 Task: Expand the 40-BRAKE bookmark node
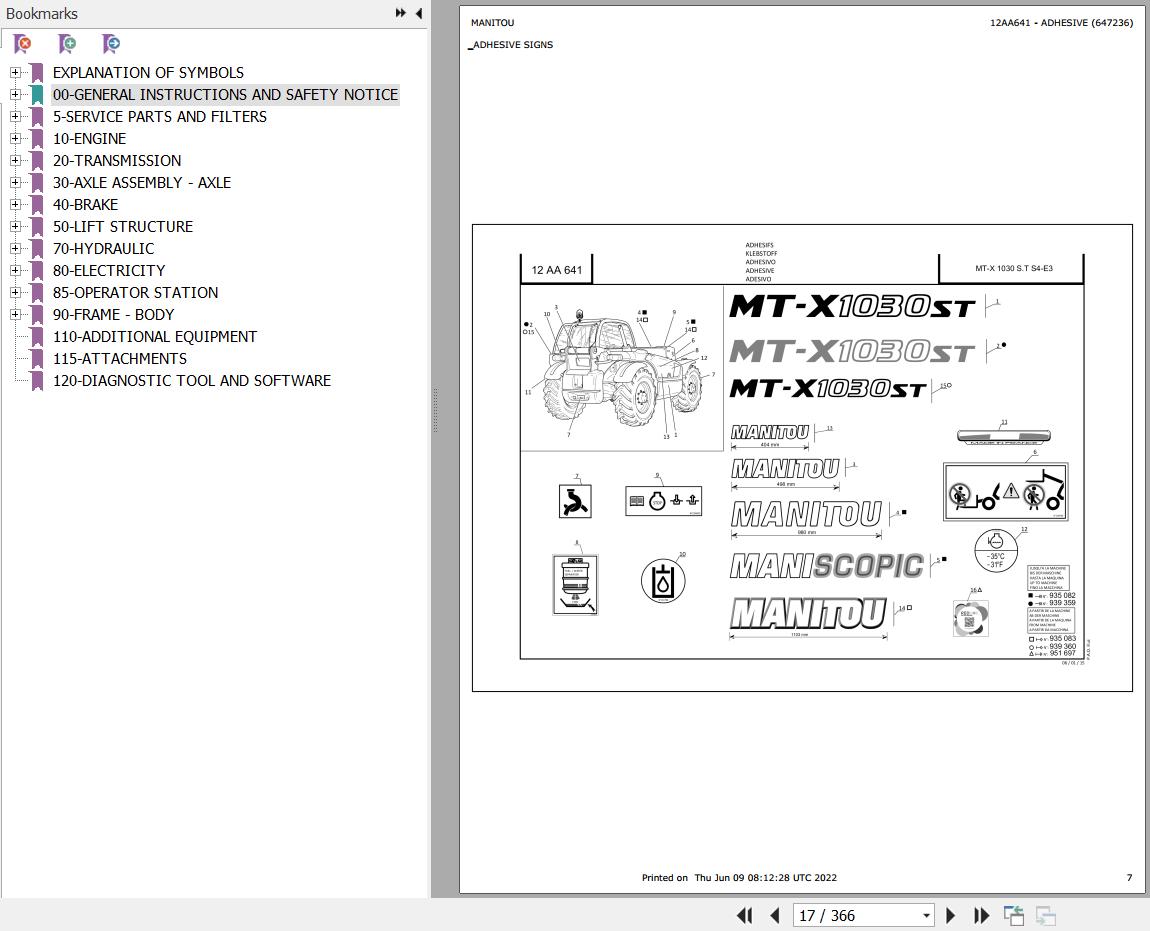pyautogui.click(x=15, y=205)
